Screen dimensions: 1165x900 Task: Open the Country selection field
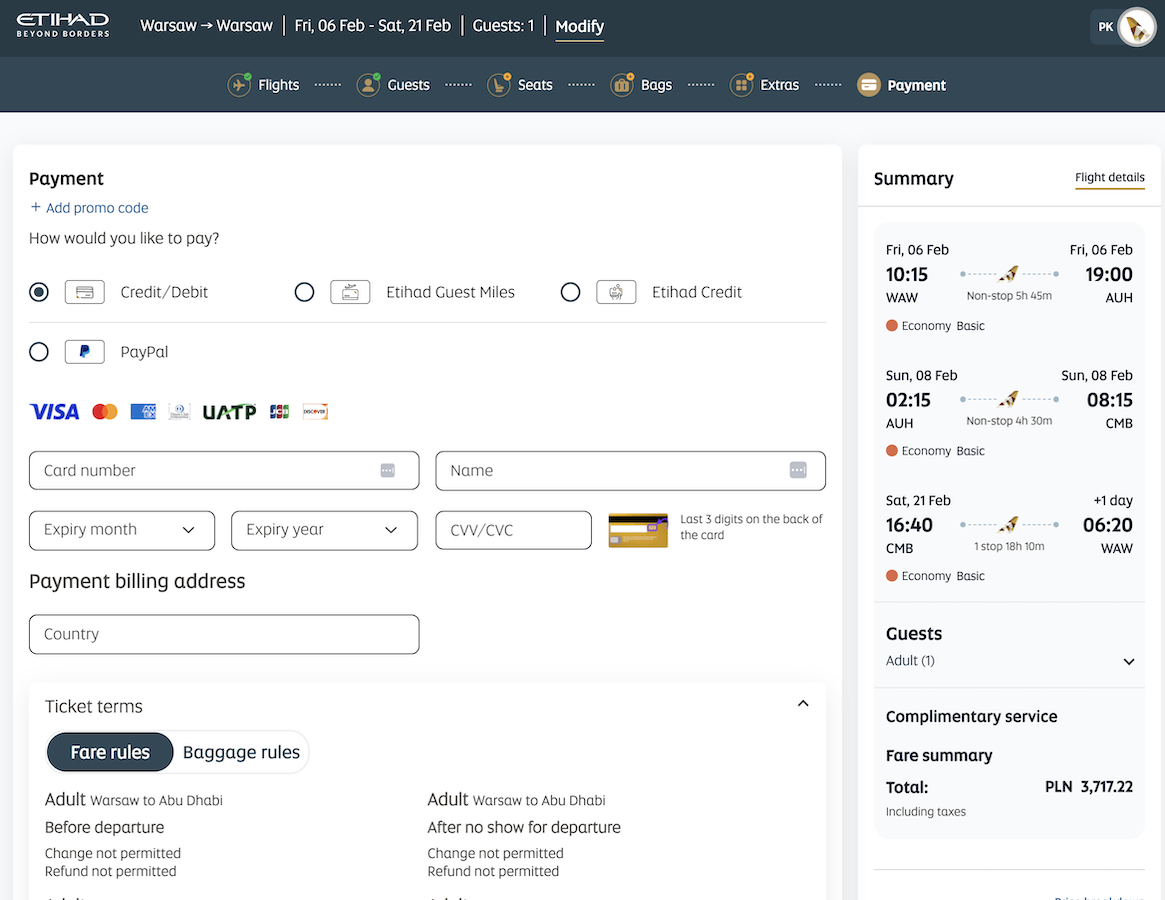224,634
